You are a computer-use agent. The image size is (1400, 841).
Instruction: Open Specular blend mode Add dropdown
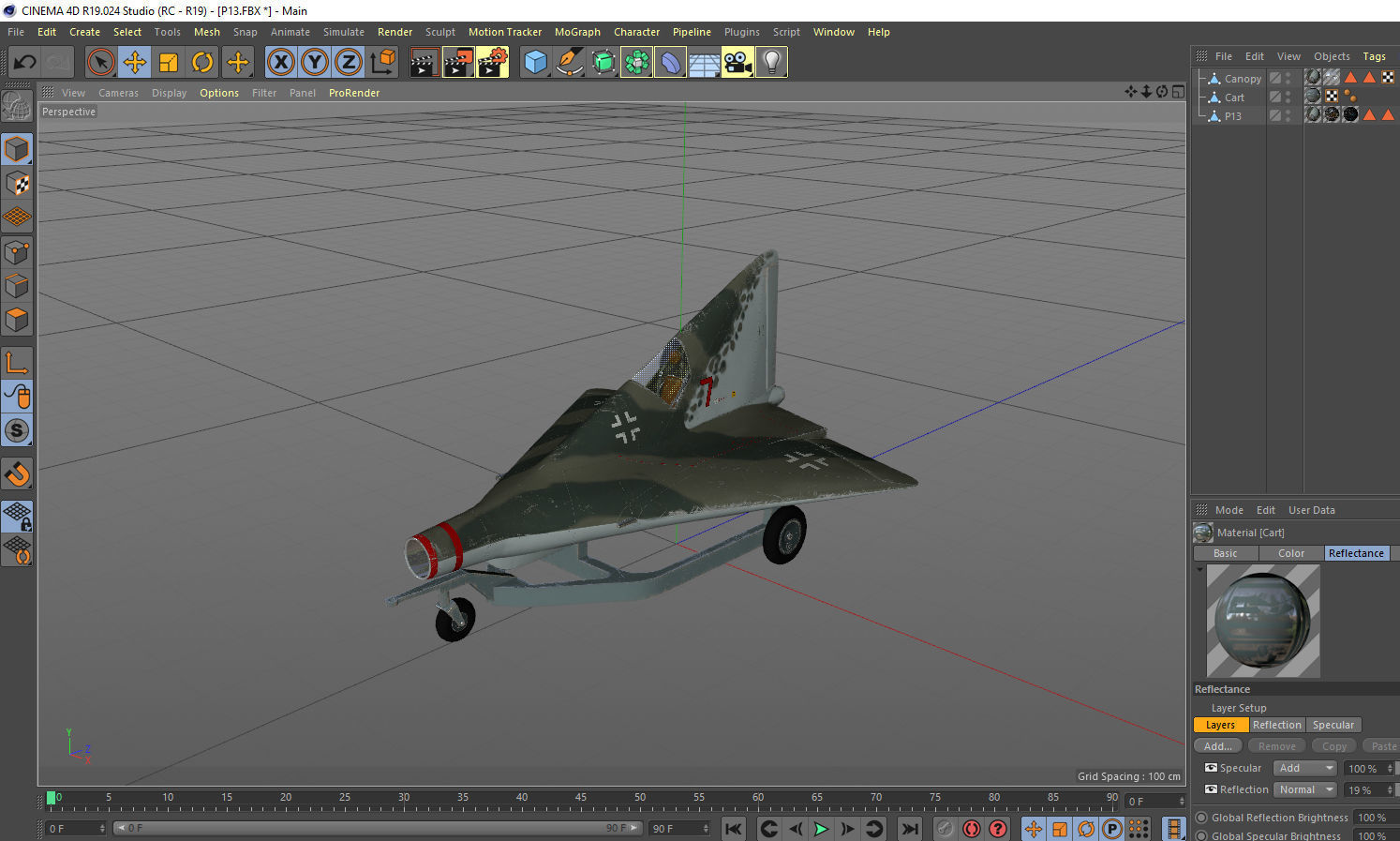point(1305,768)
